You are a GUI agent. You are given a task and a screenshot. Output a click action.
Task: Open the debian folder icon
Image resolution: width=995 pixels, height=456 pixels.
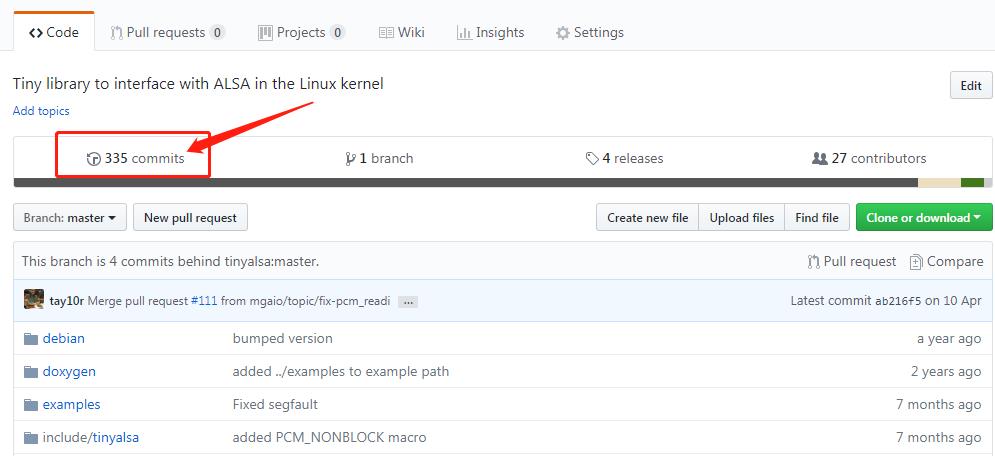30,338
